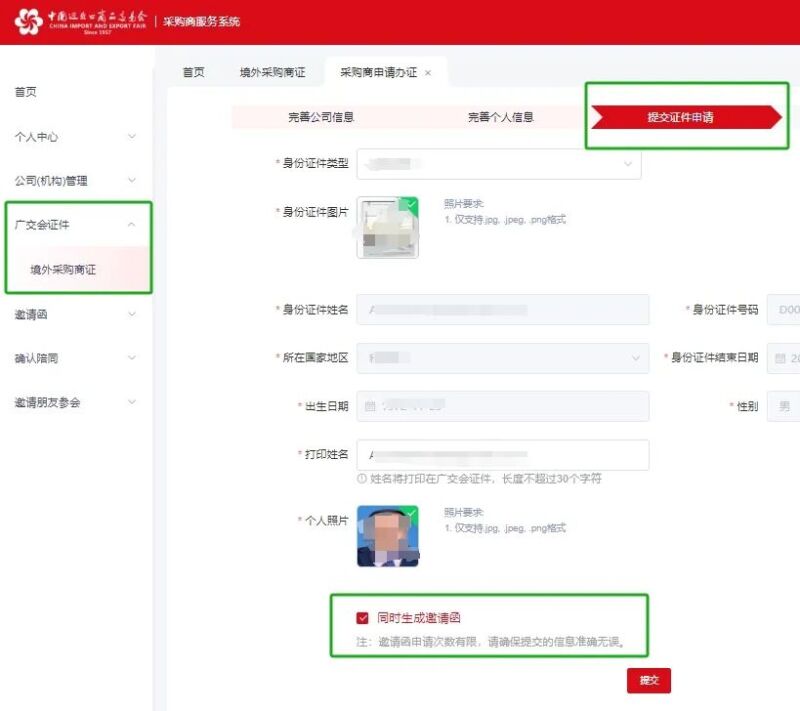Click the 打印姓名 input field
The width and height of the screenshot is (800, 711).
[x=502, y=455]
